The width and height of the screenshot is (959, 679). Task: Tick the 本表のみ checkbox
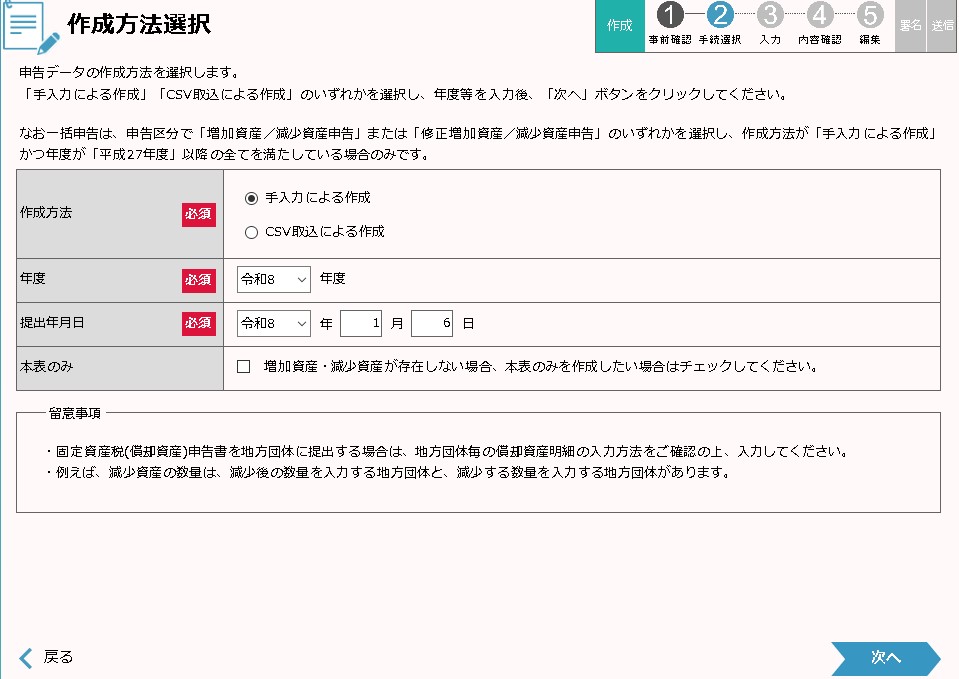click(243, 367)
